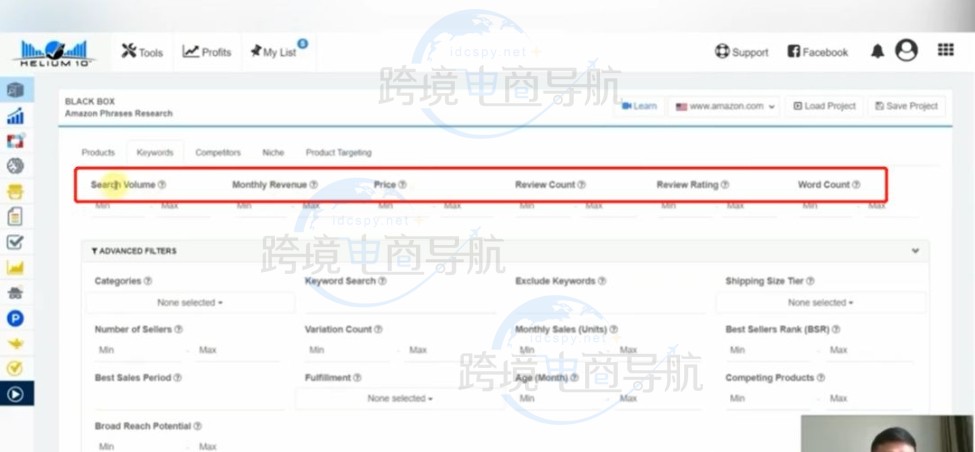This screenshot has width=975, height=452.
Task: Click the play button icon in sidebar
Action: [15, 393]
